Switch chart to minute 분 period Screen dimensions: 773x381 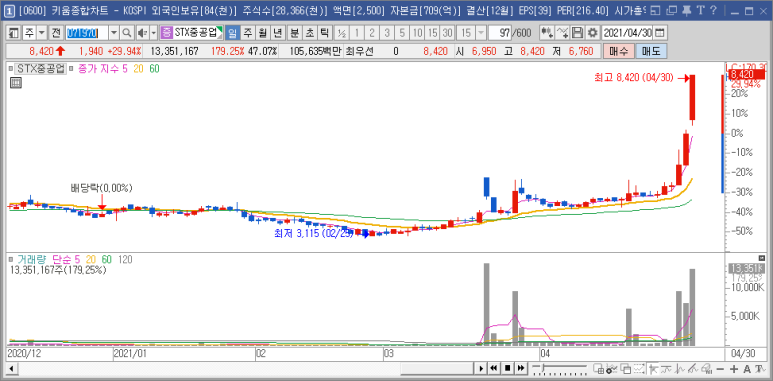tap(294, 33)
